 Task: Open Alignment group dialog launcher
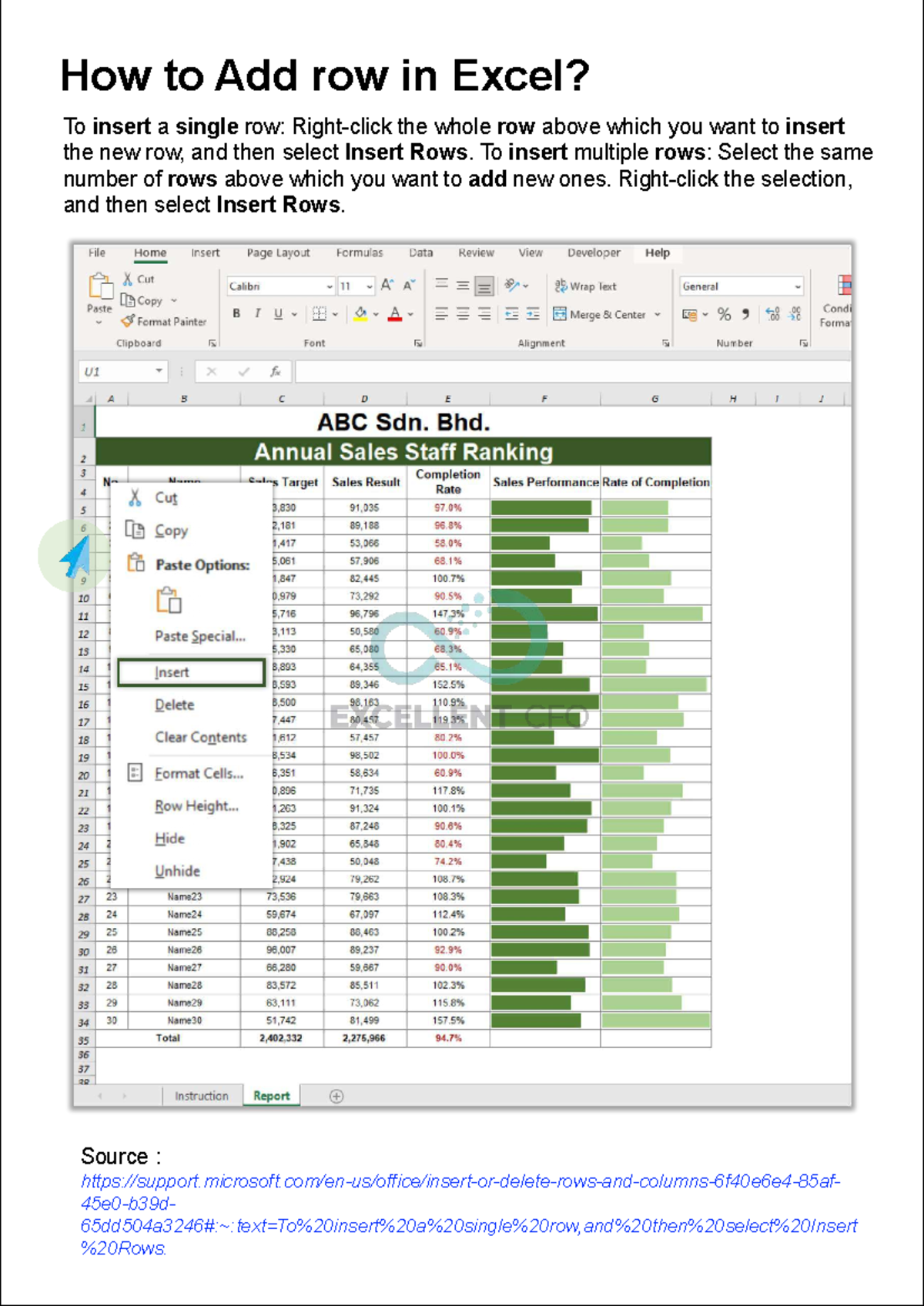point(665,343)
